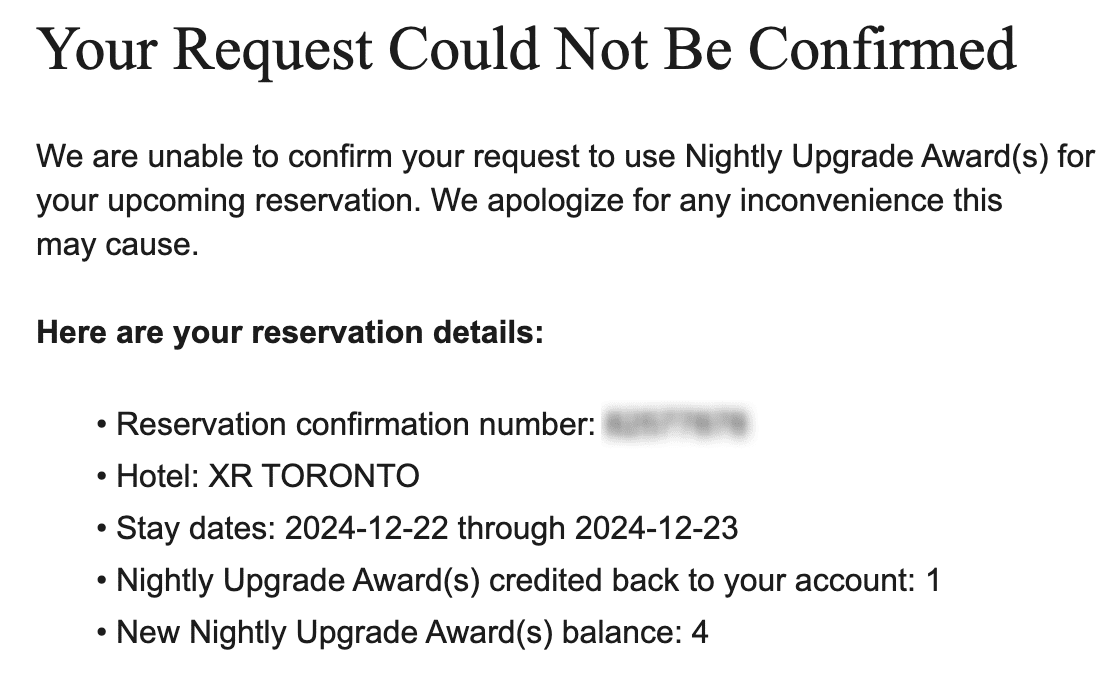Click the "Reservation confirmation number:" label
The width and height of the screenshot is (1118, 674).
356,424
